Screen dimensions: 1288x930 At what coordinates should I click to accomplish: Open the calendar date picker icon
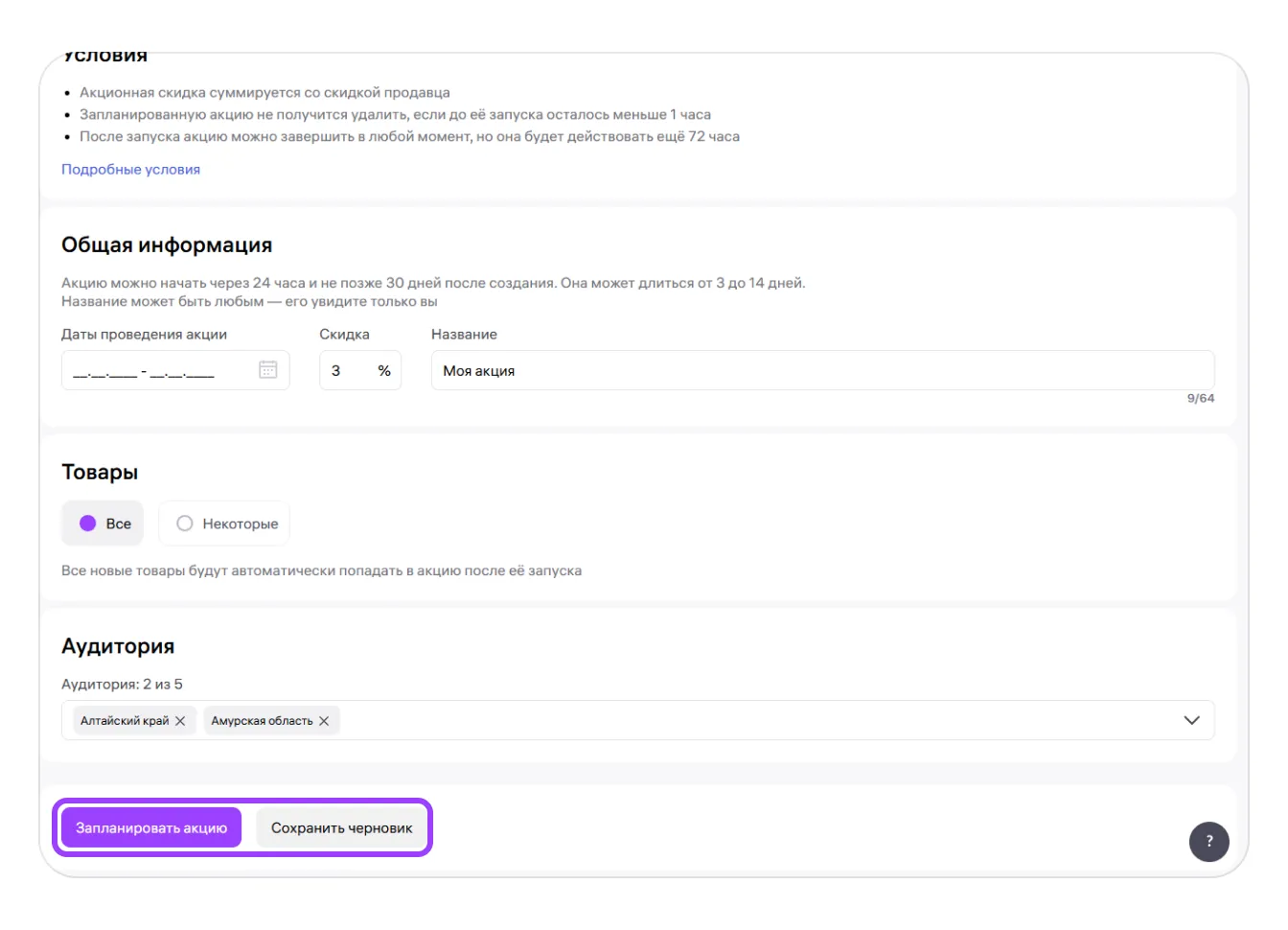point(268,370)
